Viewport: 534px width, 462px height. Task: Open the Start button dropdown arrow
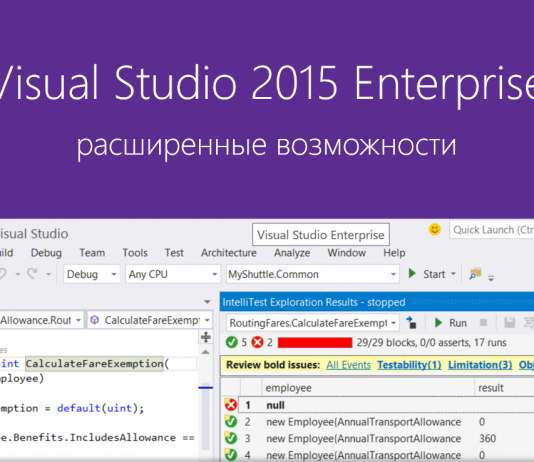tap(453, 274)
